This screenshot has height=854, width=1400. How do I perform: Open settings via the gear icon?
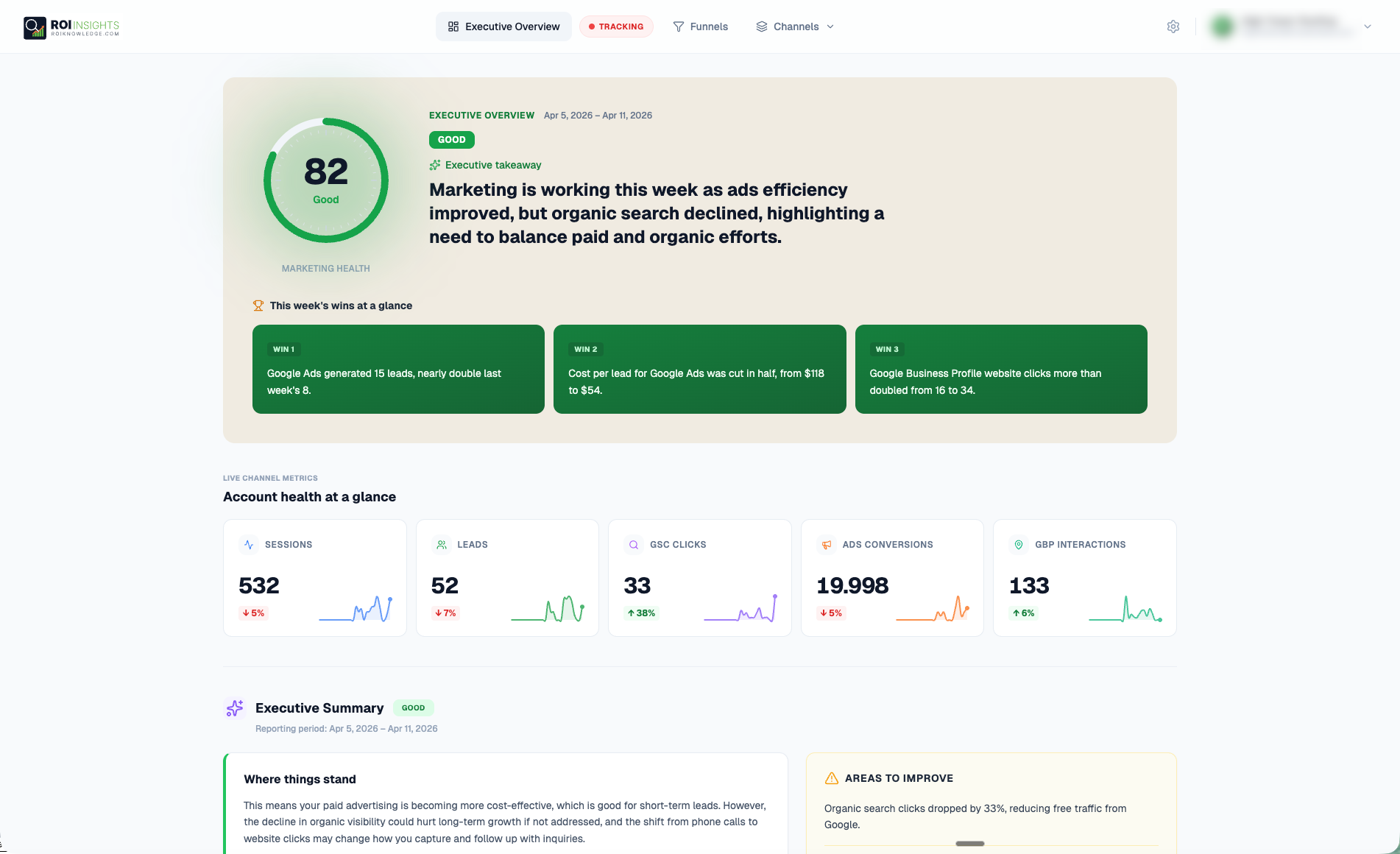[1173, 27]
